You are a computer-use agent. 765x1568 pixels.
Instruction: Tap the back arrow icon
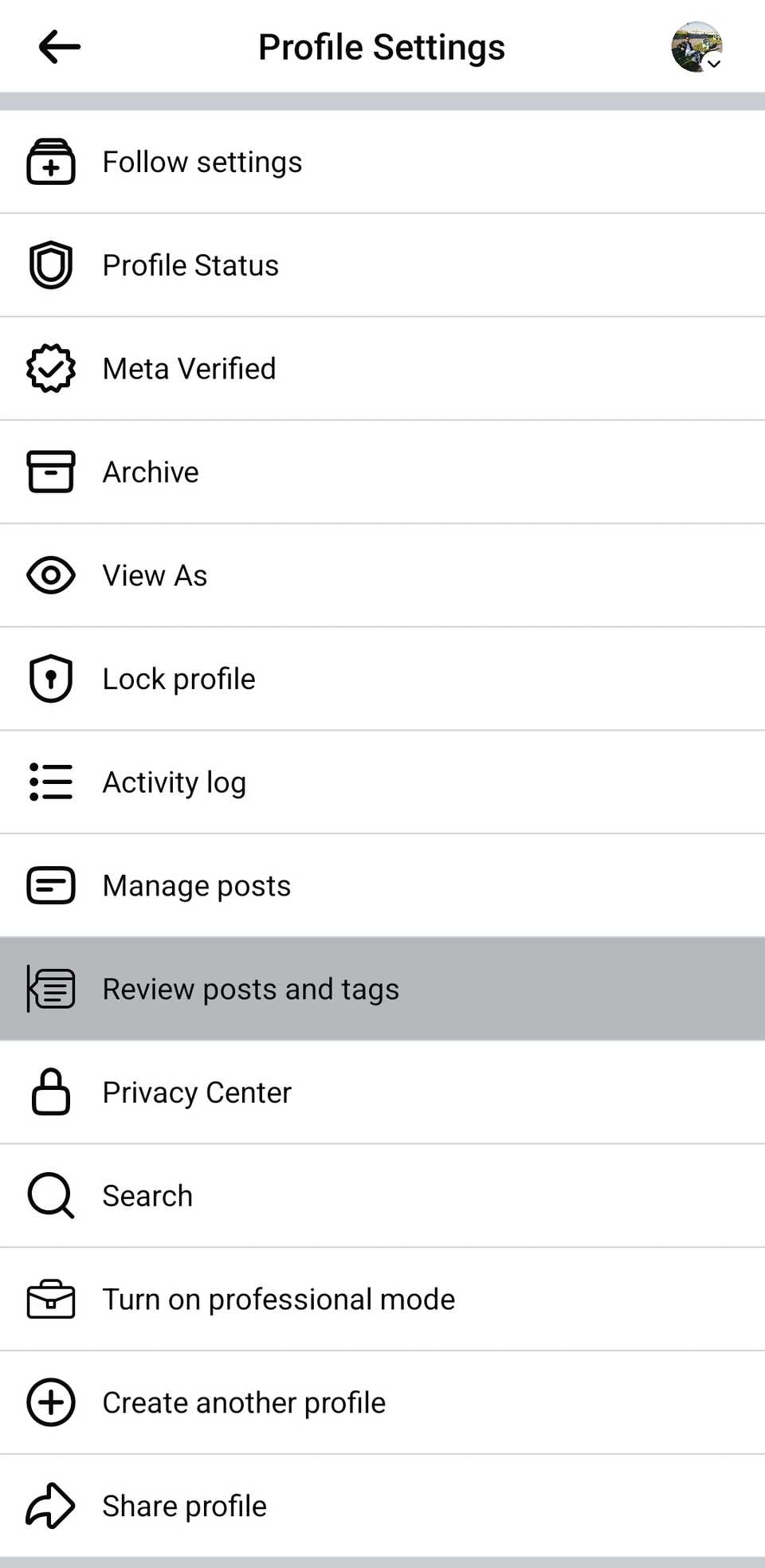click(59, 47)
